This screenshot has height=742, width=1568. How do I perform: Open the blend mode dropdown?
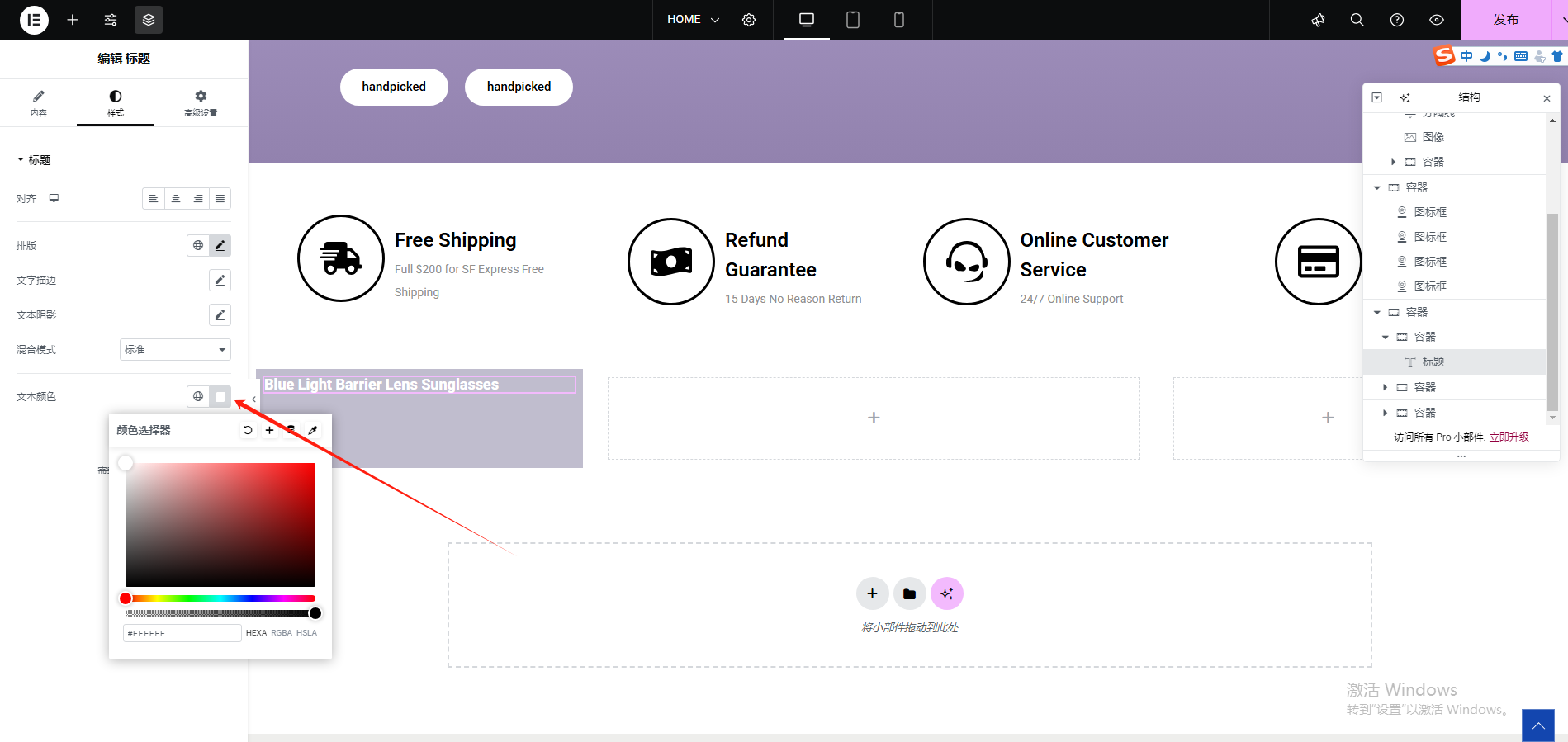click(175, 350)
